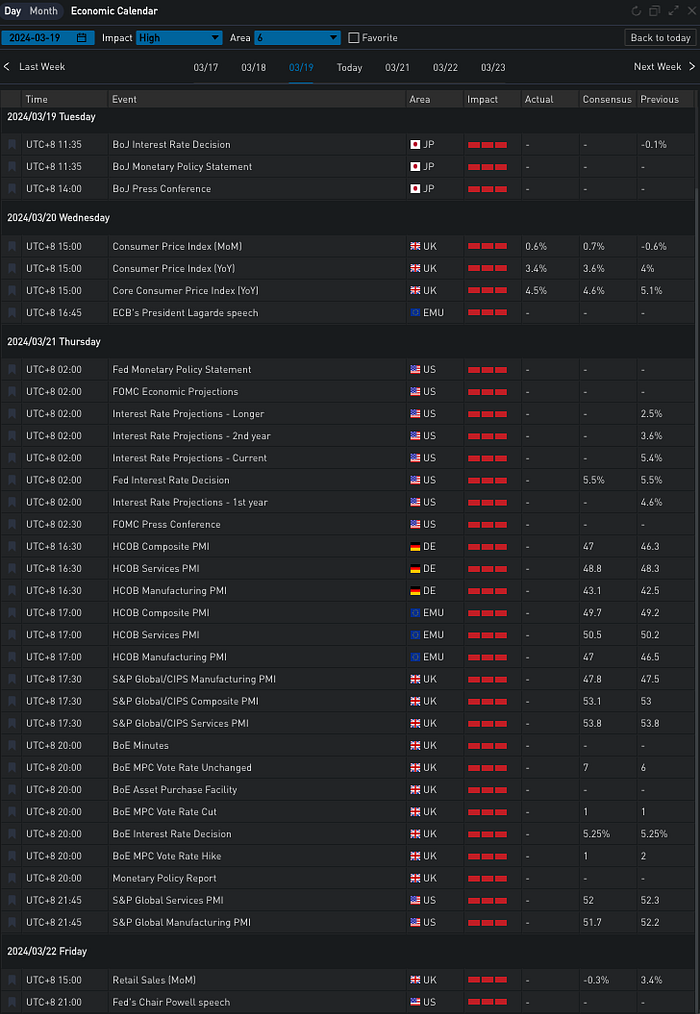Screen dimensions: 700x1014
Task: Switch to Day view
Action: coord(13,11)
